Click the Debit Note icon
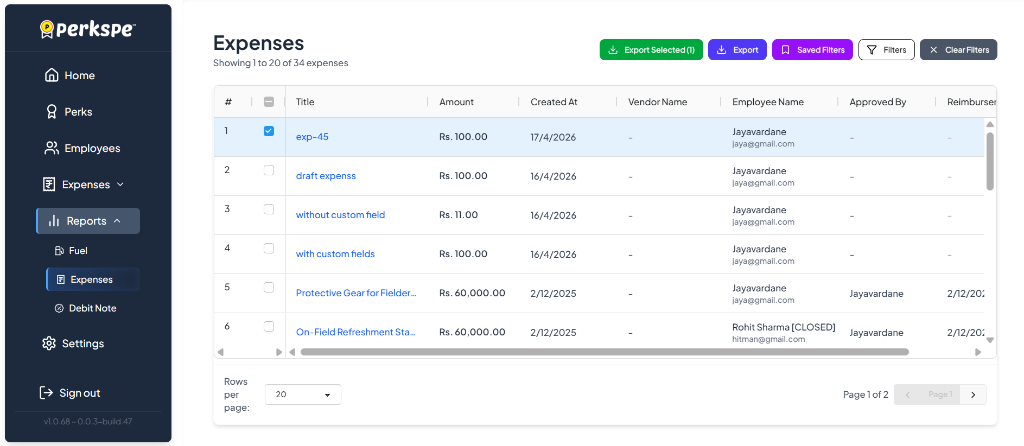Viewport: 1024px width, 446px height. pyautogui.click(x=59, y=308)
